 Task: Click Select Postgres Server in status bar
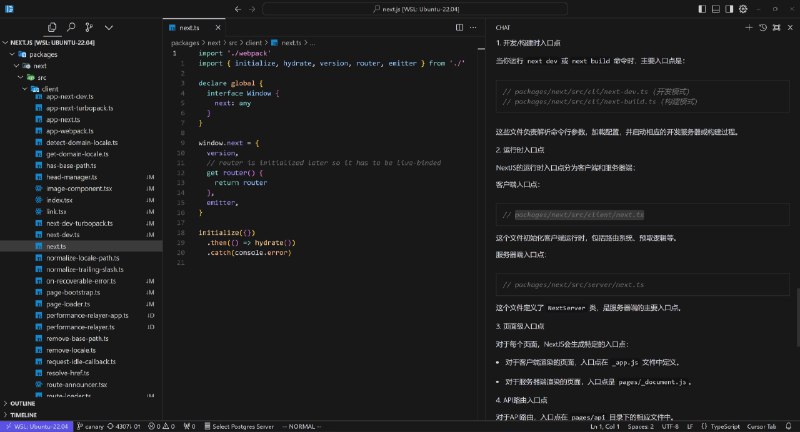coord(239,426)
